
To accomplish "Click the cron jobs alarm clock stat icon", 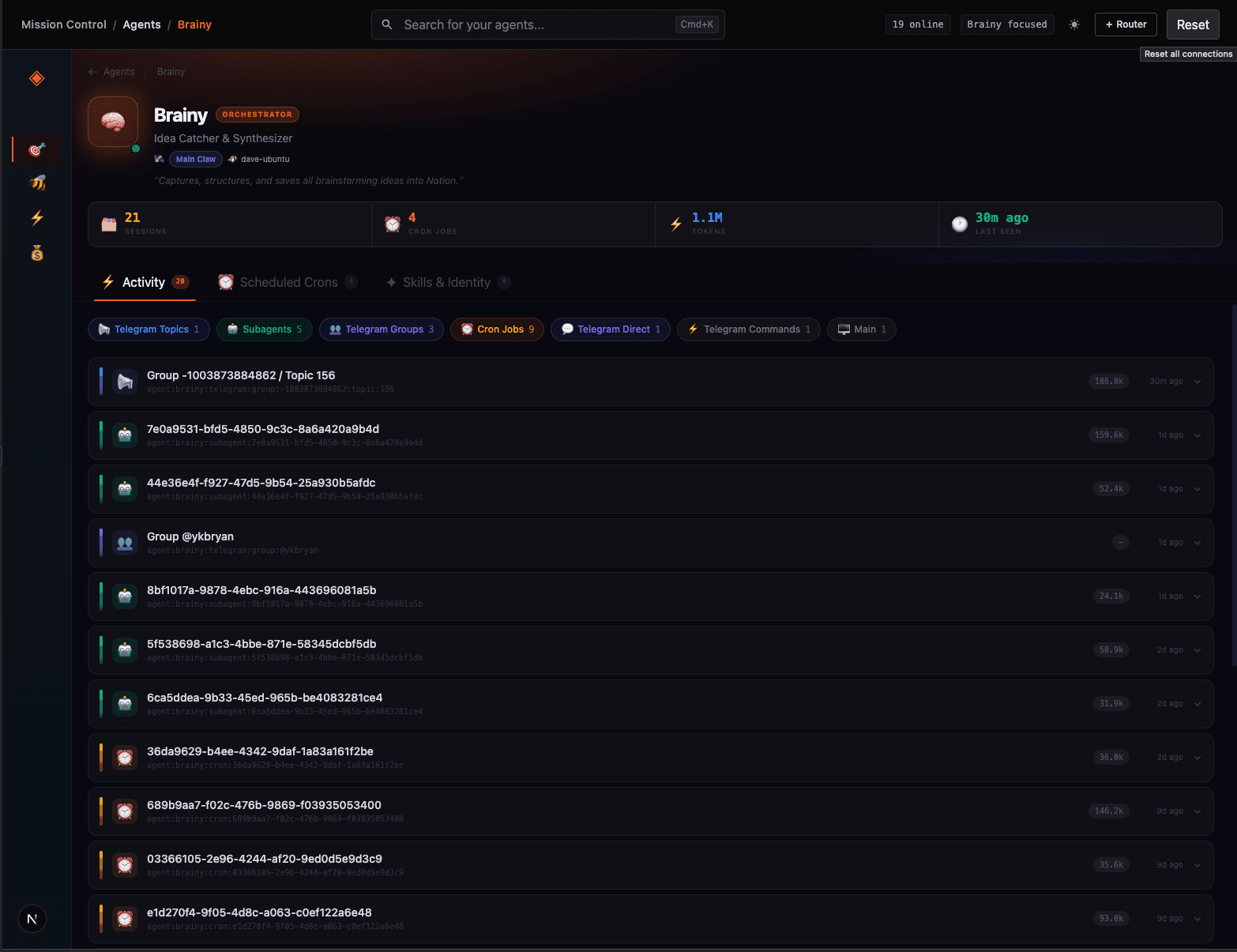I will 393,224.
